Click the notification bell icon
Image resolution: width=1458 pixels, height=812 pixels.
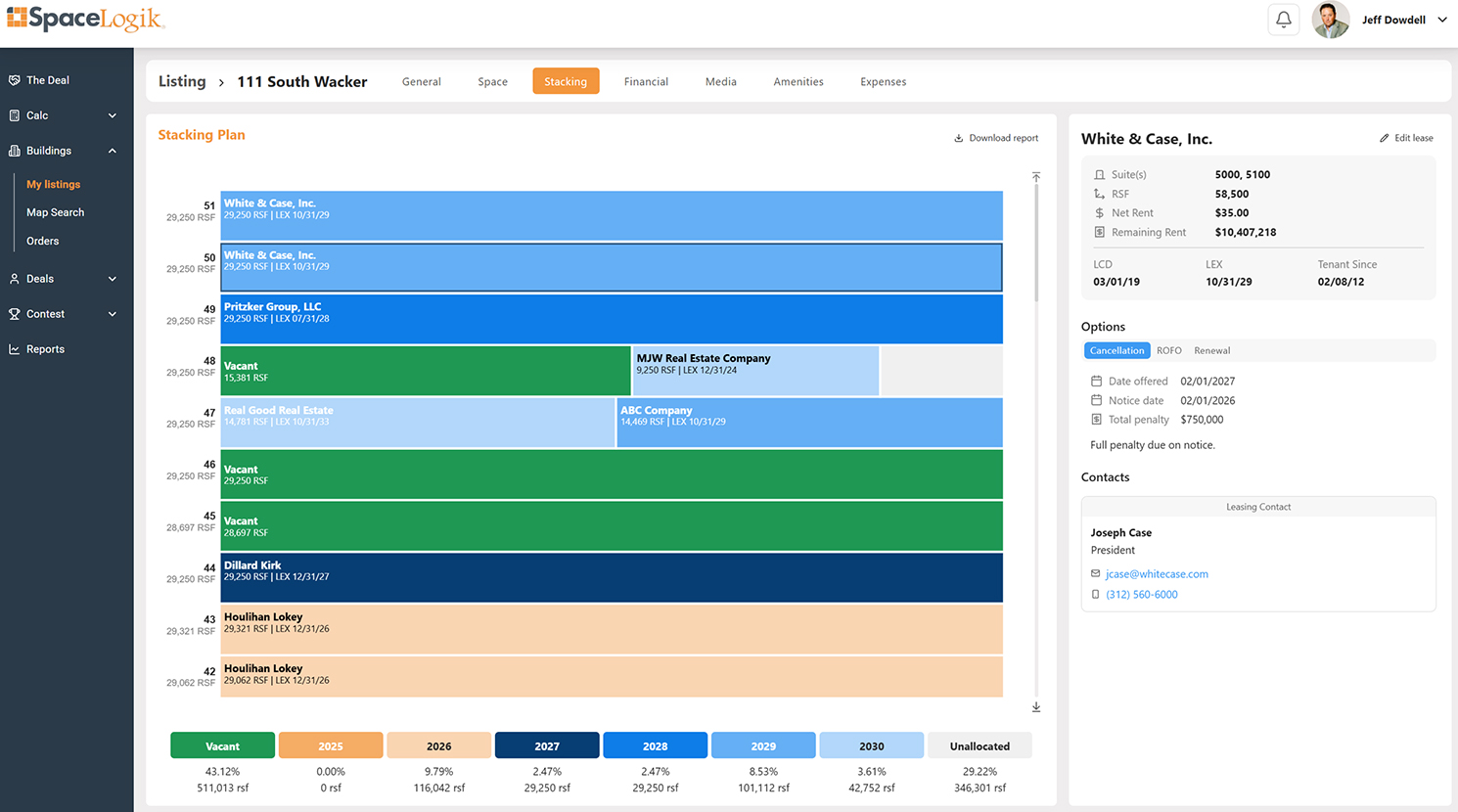(x=1283, y=20)
